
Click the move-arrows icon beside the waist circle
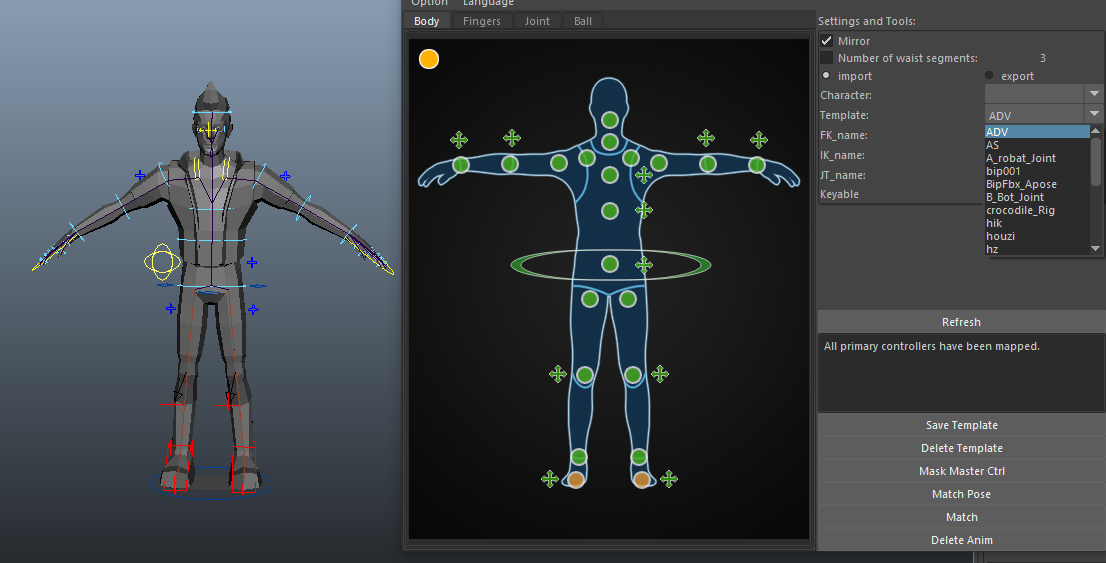(x=643, y=265)
